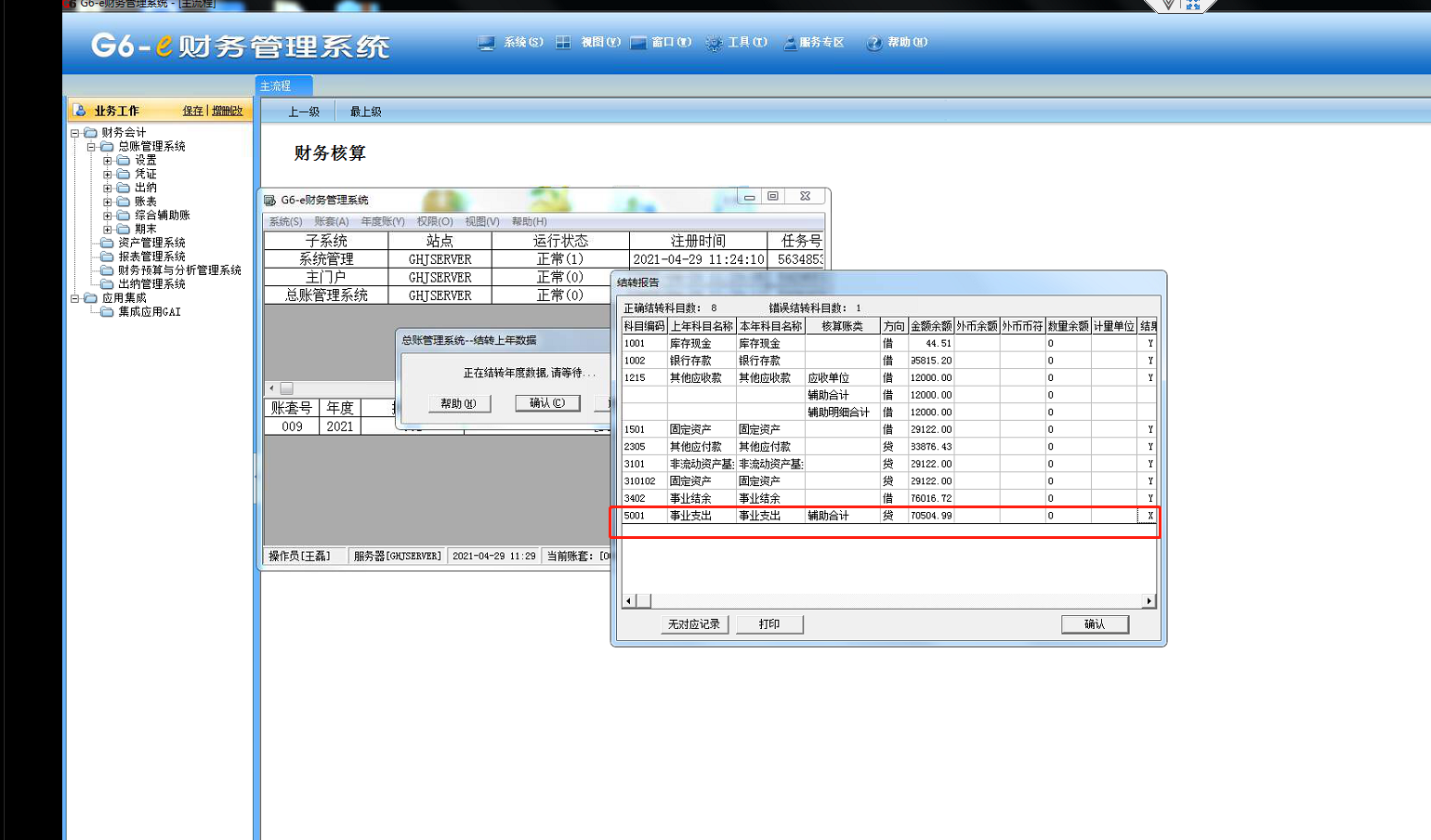This screenshot has width=1431, height=840.
Task: Click the 科目编码 column header
Action: (x=644, y=326)
